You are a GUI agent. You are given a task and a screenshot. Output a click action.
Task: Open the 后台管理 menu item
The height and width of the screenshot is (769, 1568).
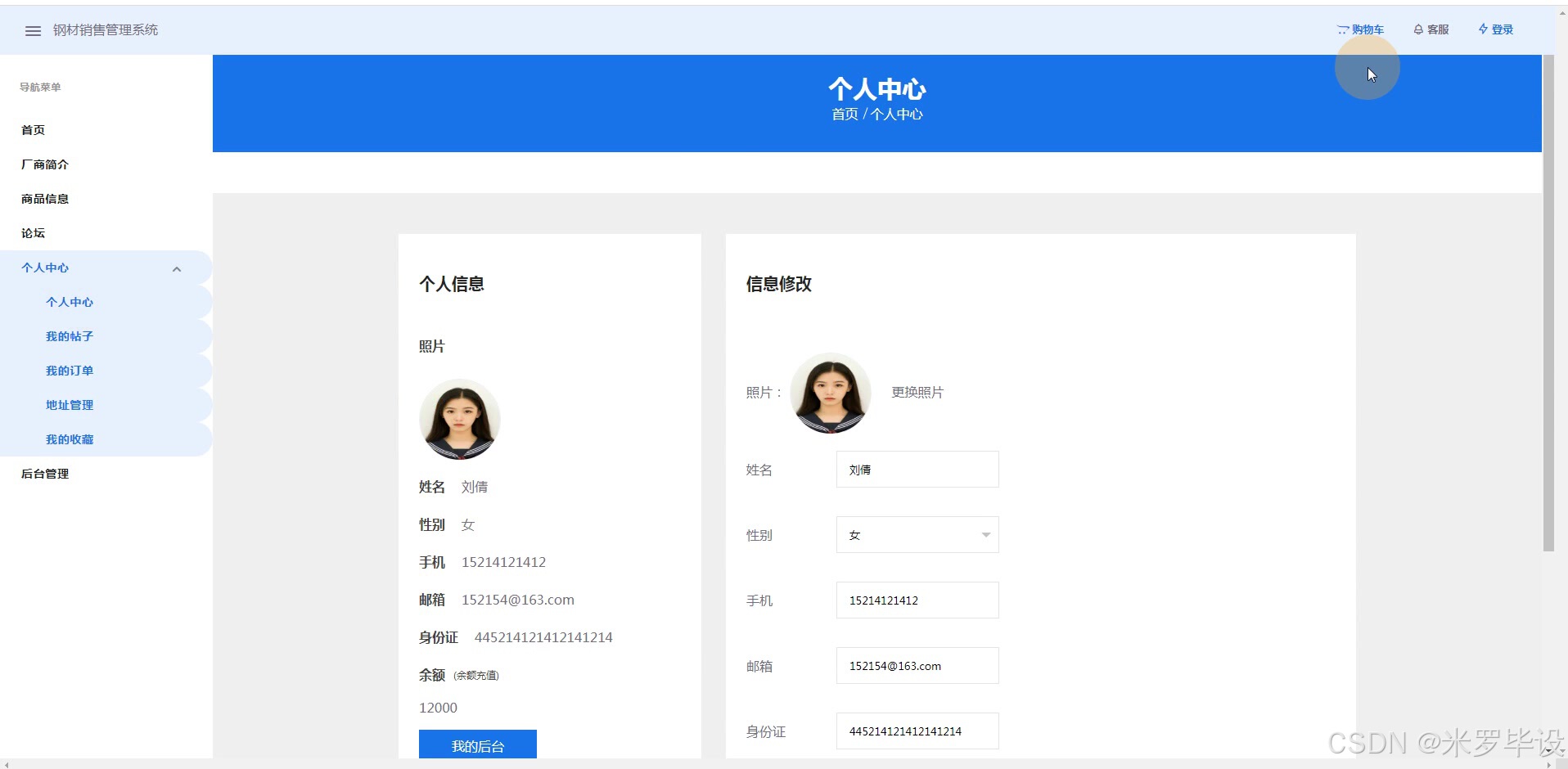pyautogui.click(x=45, y=474)
